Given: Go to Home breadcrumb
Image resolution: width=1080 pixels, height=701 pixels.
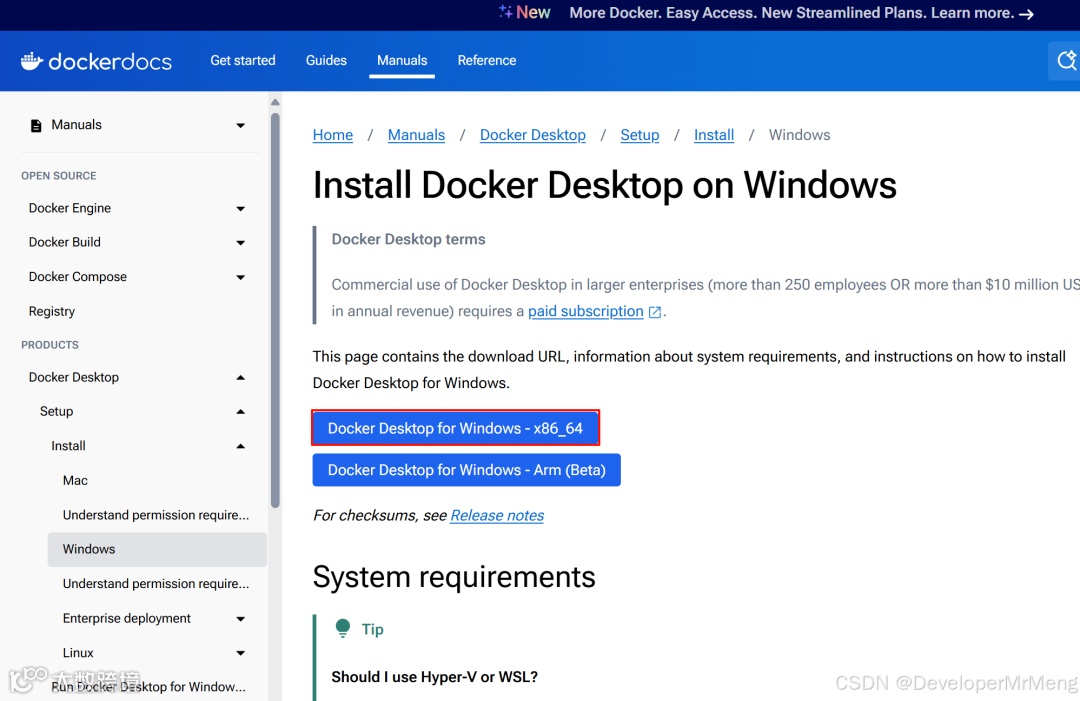Looking at the screenshot, I should click(x=333, y=135).
